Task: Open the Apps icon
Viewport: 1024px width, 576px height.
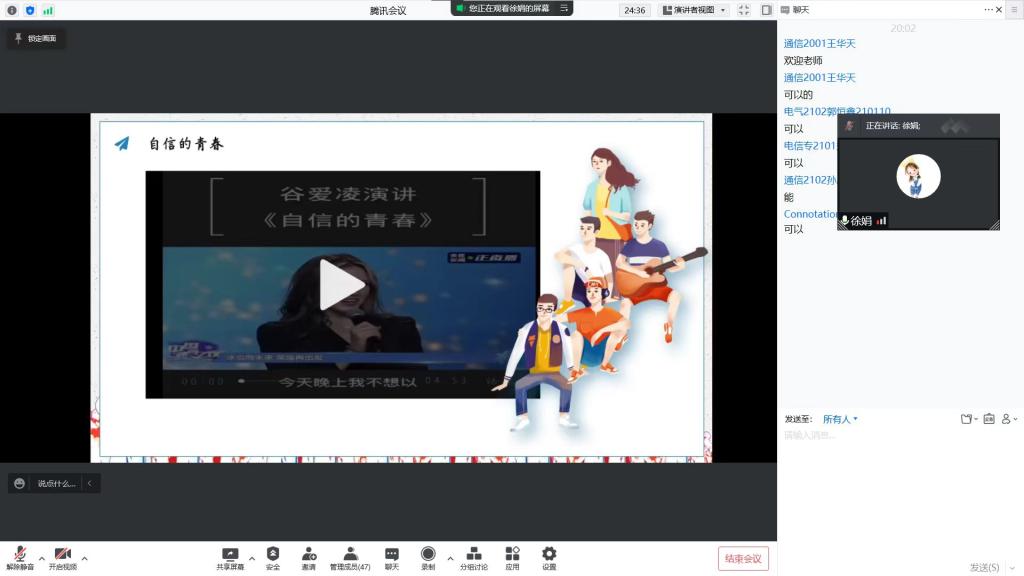Action: (x=512, y=556)
